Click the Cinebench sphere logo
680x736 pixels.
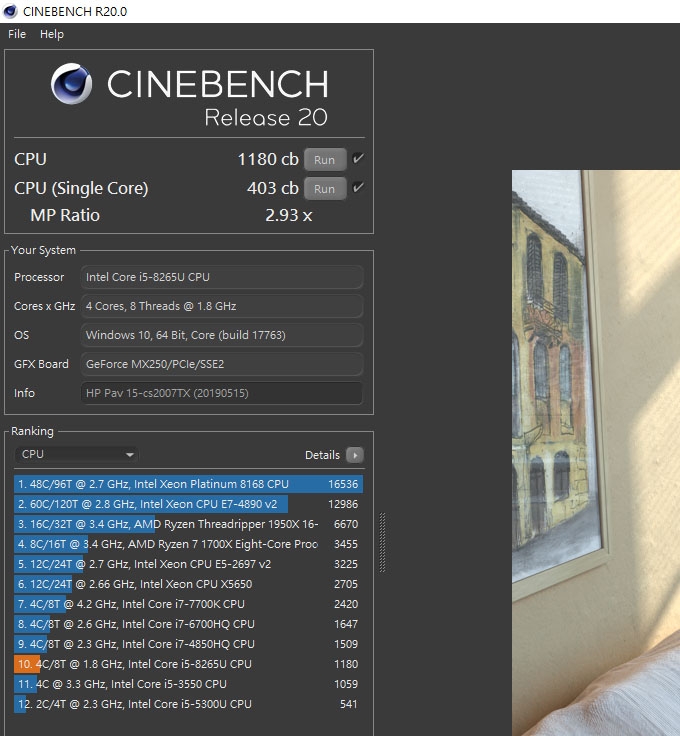[71, 84]
